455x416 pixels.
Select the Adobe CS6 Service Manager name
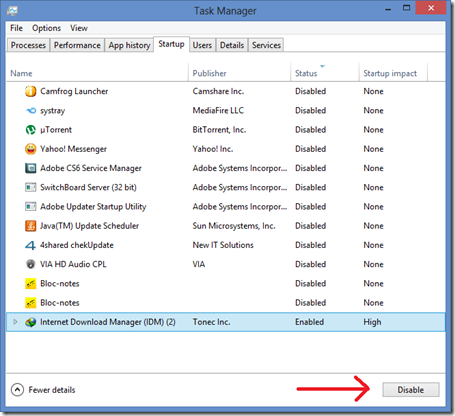pyautogui.click(x=91, y=168)
